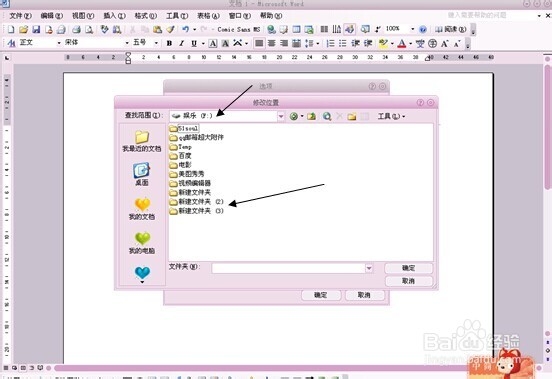This screenshot has height=379, width=552.
Task: Click 取消 in the 选项 dialog behind
Action: click(x=364, y=295)
